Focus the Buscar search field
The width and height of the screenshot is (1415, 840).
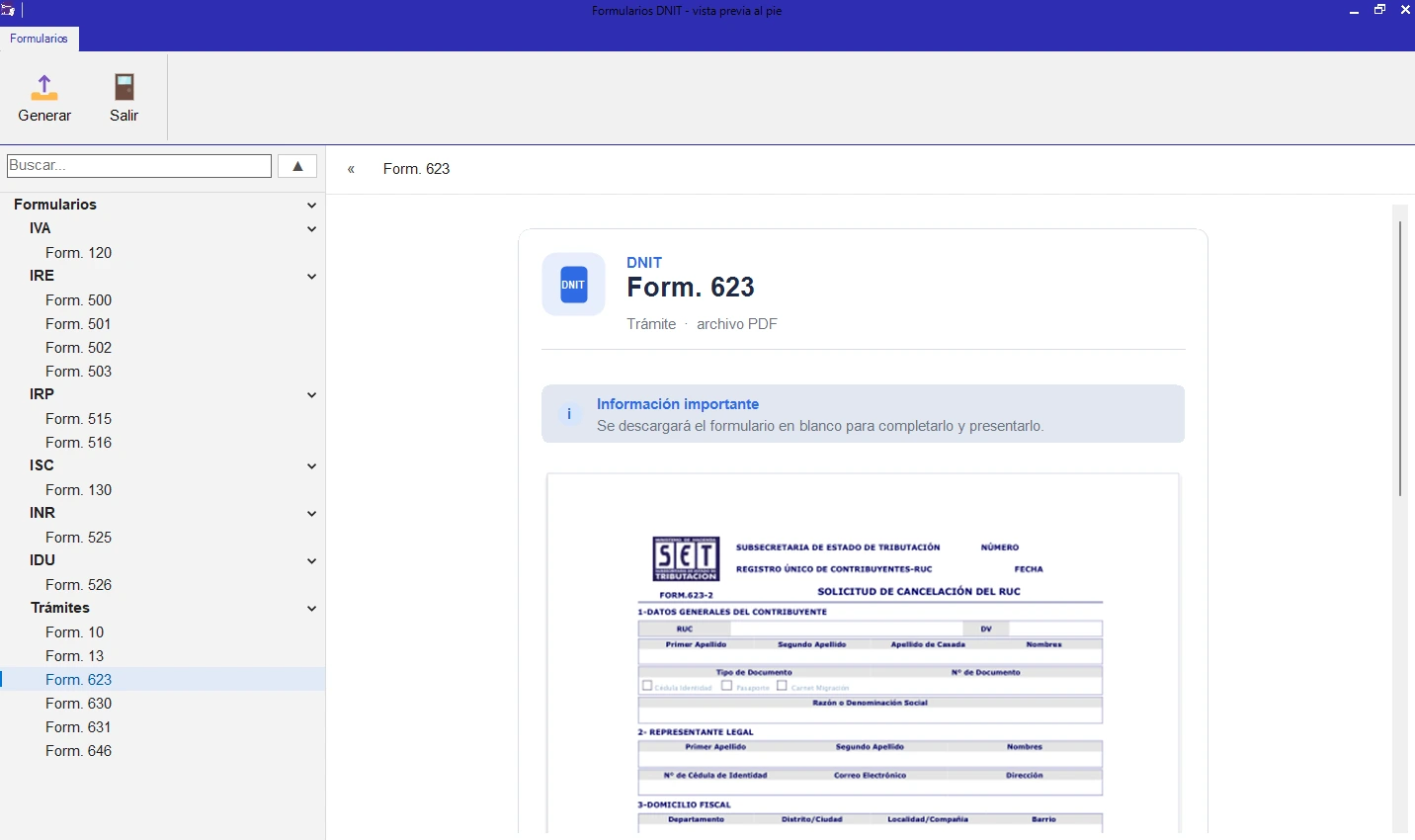point(139,166)
